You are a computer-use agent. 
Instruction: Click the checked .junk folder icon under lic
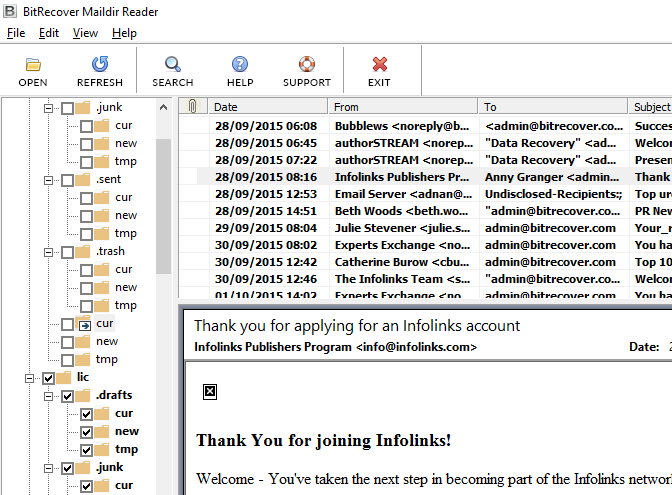click(x=83, y=468)
